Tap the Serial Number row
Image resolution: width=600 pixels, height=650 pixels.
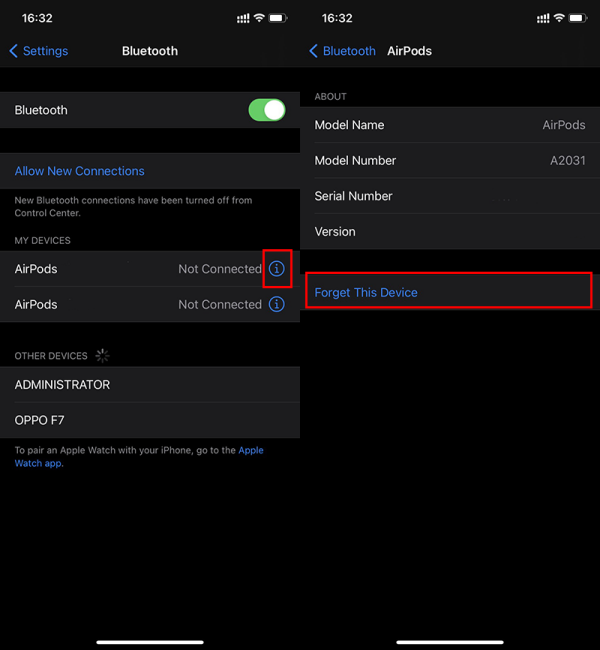click(x=450, y=196)
